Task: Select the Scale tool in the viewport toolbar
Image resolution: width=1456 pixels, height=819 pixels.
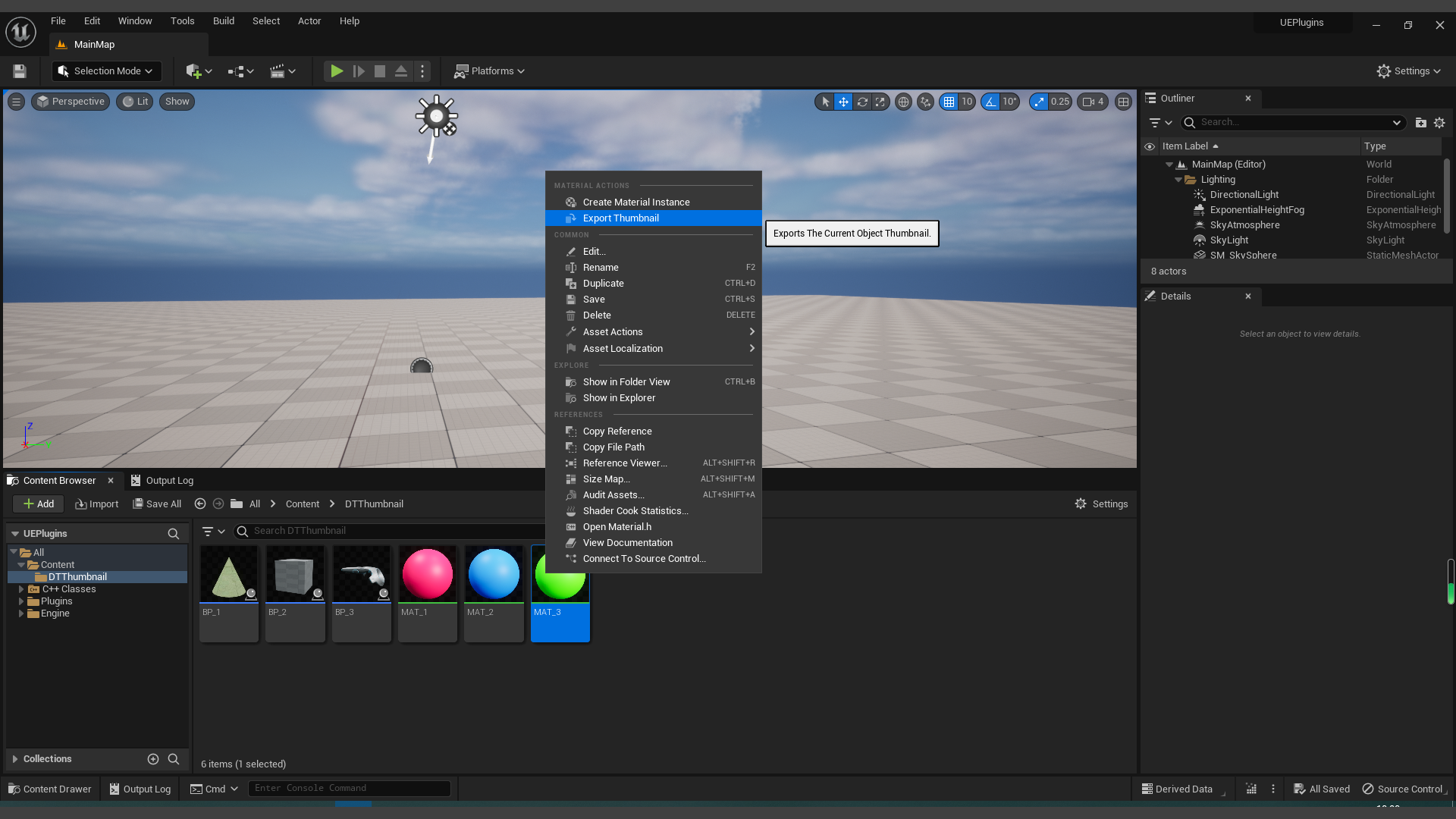Action: click(880, 101)
